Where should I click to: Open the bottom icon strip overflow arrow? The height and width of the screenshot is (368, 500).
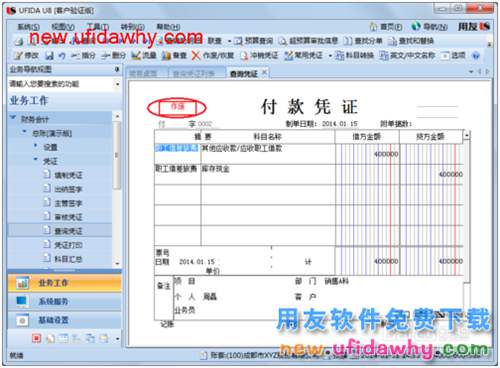tap(117, 339)
